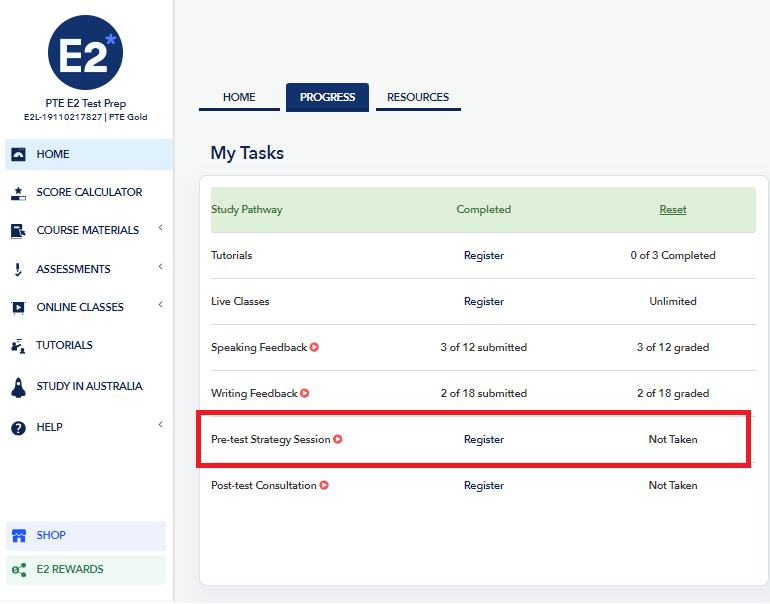The width and height of the screenshot is (770, 604).
Task: Play the Speaking Feedback info video icon
Action: pyautogui.click(x=314, y=348)
